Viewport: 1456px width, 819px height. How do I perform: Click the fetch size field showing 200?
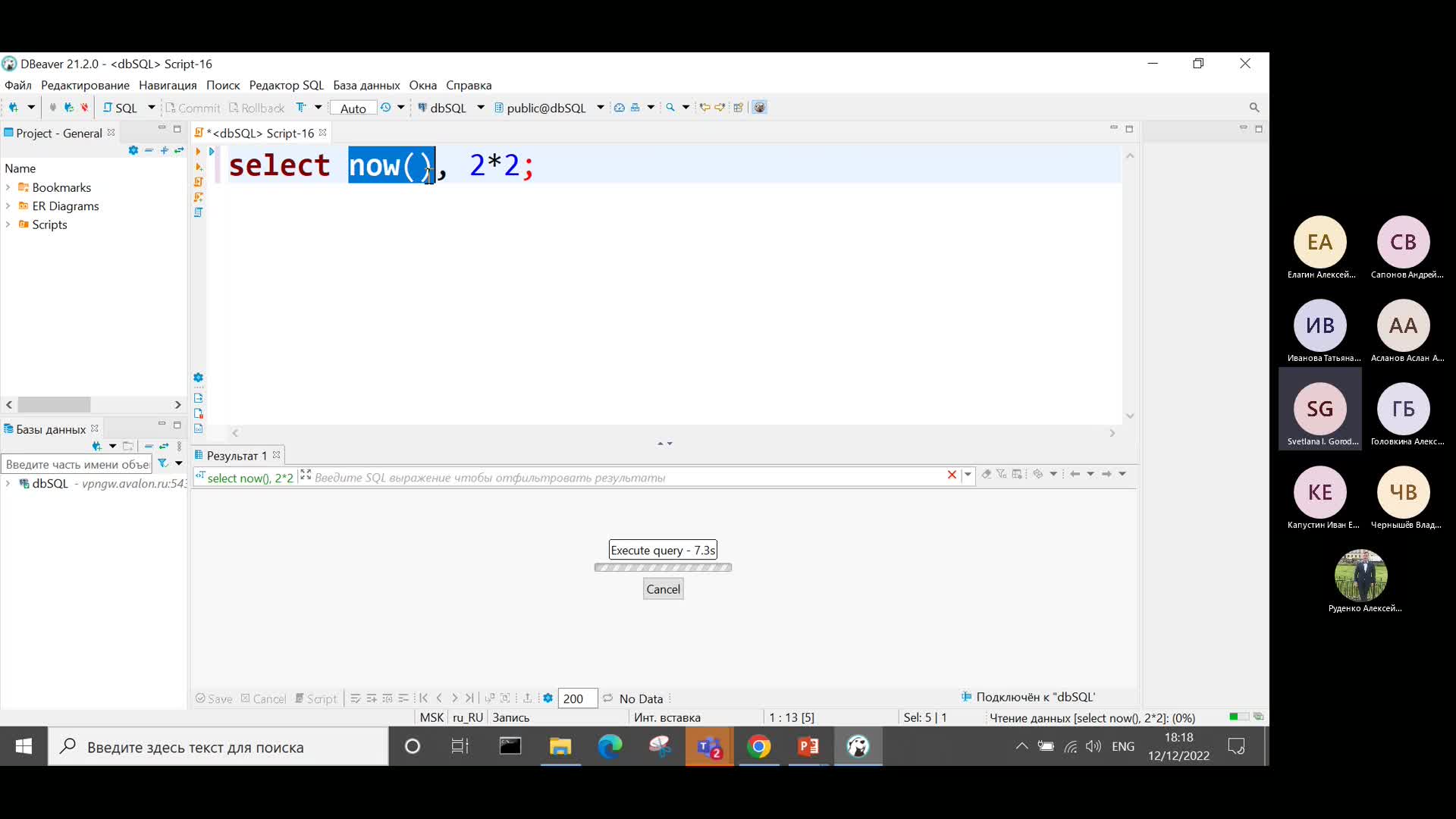point(577,698)
